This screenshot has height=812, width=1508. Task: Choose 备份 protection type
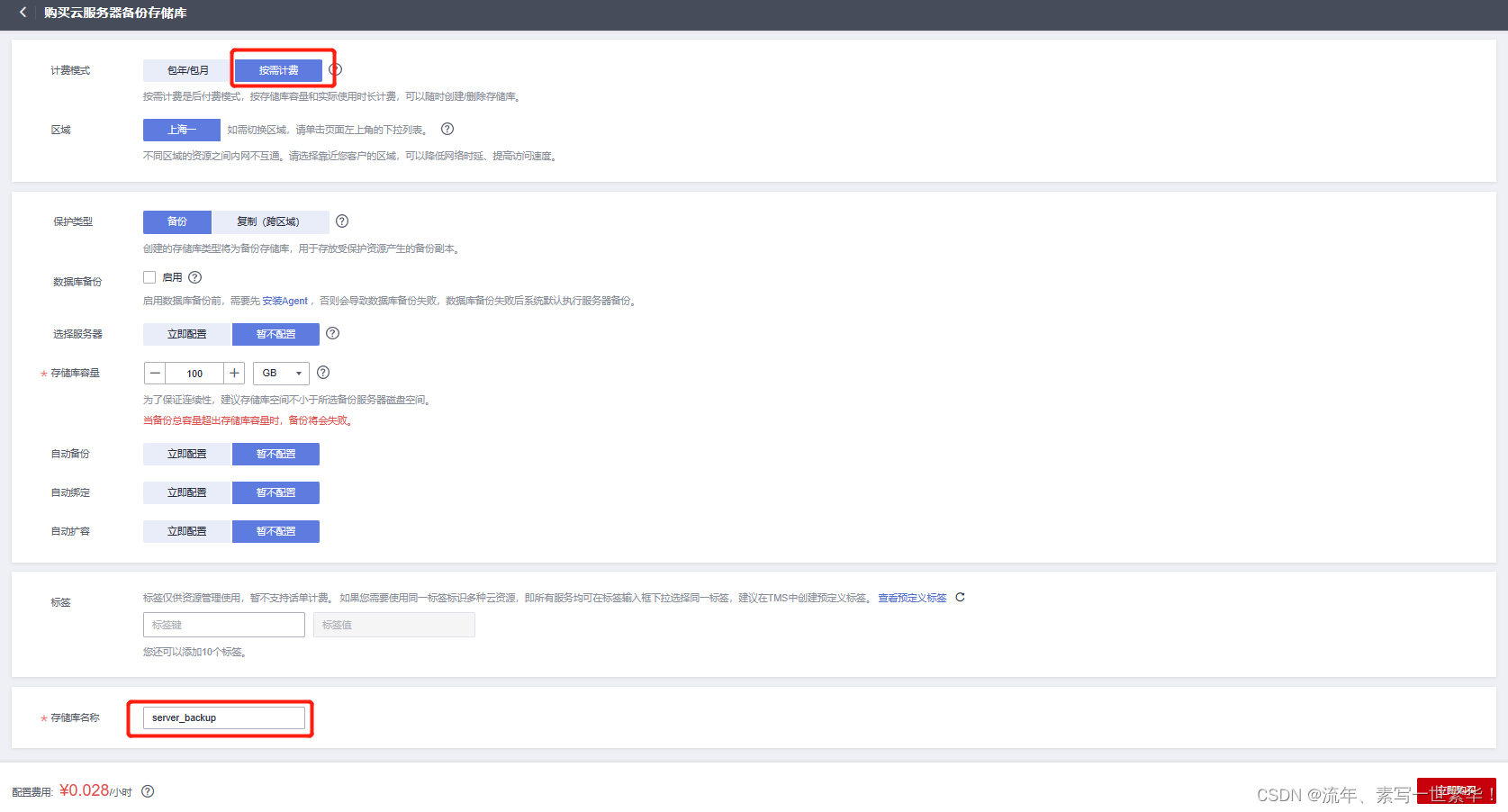(177, 221)
